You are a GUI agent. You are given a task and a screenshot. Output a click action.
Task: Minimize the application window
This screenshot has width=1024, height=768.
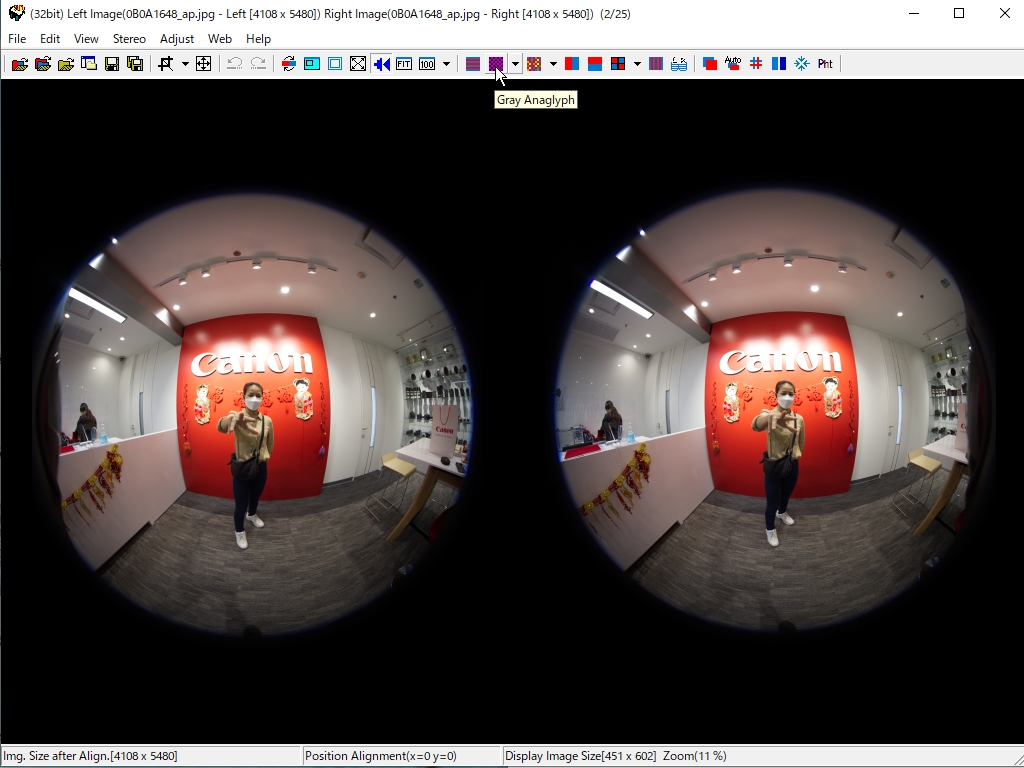[914, 13]
